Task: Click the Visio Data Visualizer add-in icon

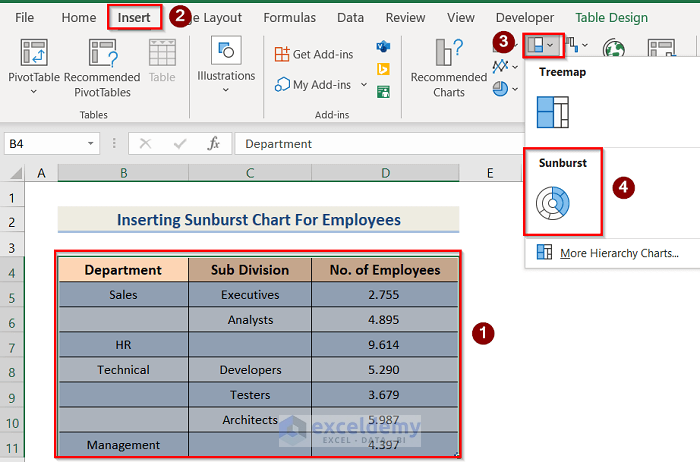Action: 383,48
